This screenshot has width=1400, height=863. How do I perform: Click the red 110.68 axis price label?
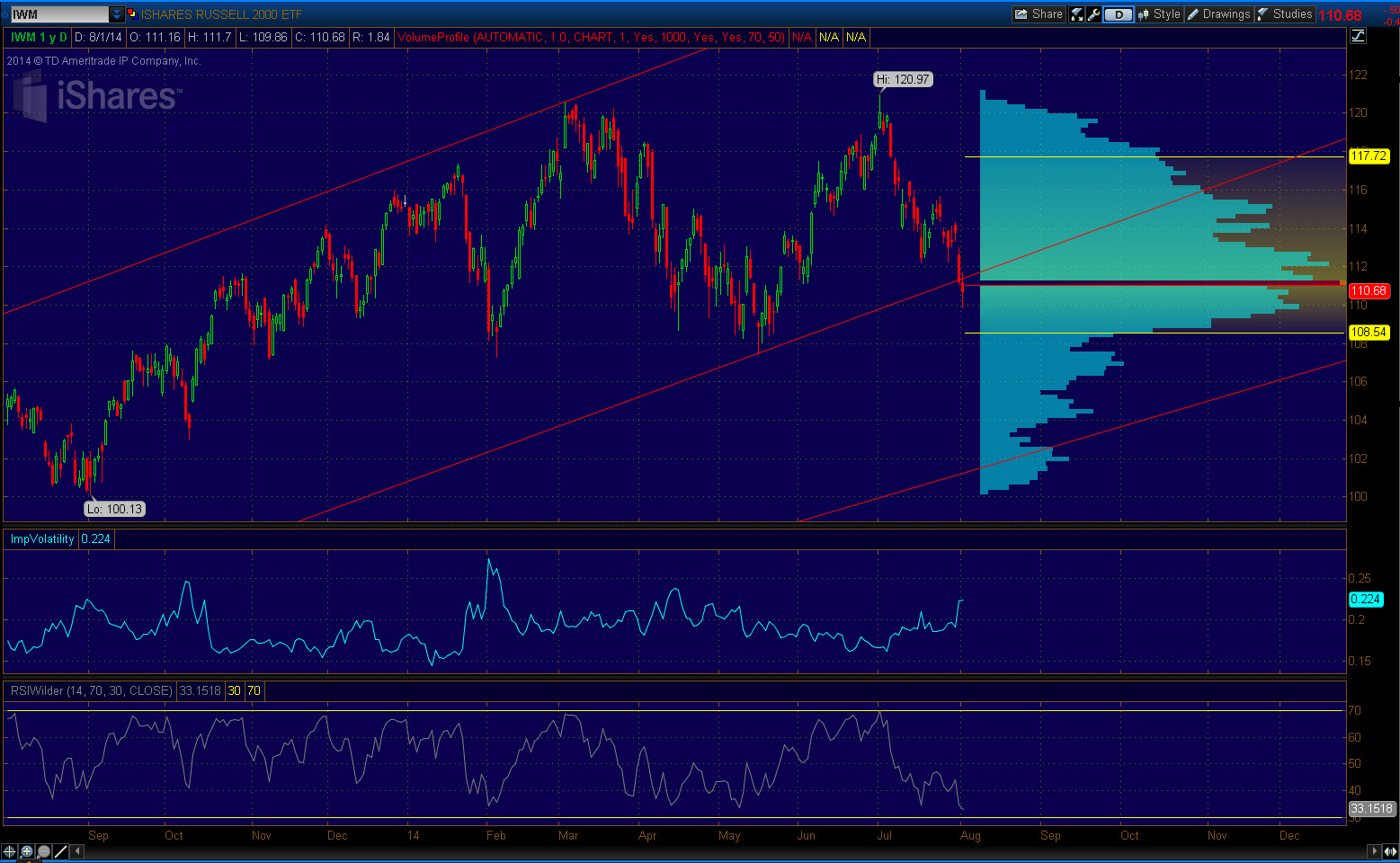point(1369,291)
